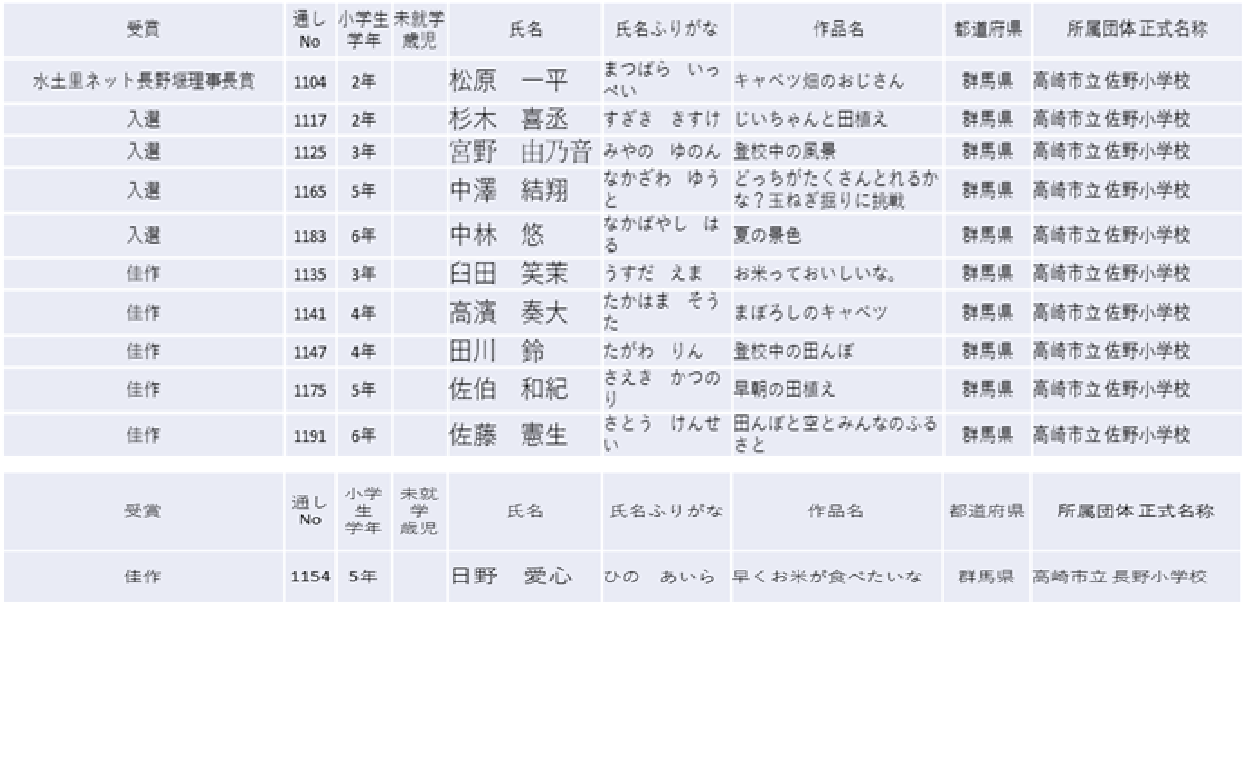Select artwork title じいちゃんと田植え
Viewport: 1242px width, 770px height.
tap(810, 120)
